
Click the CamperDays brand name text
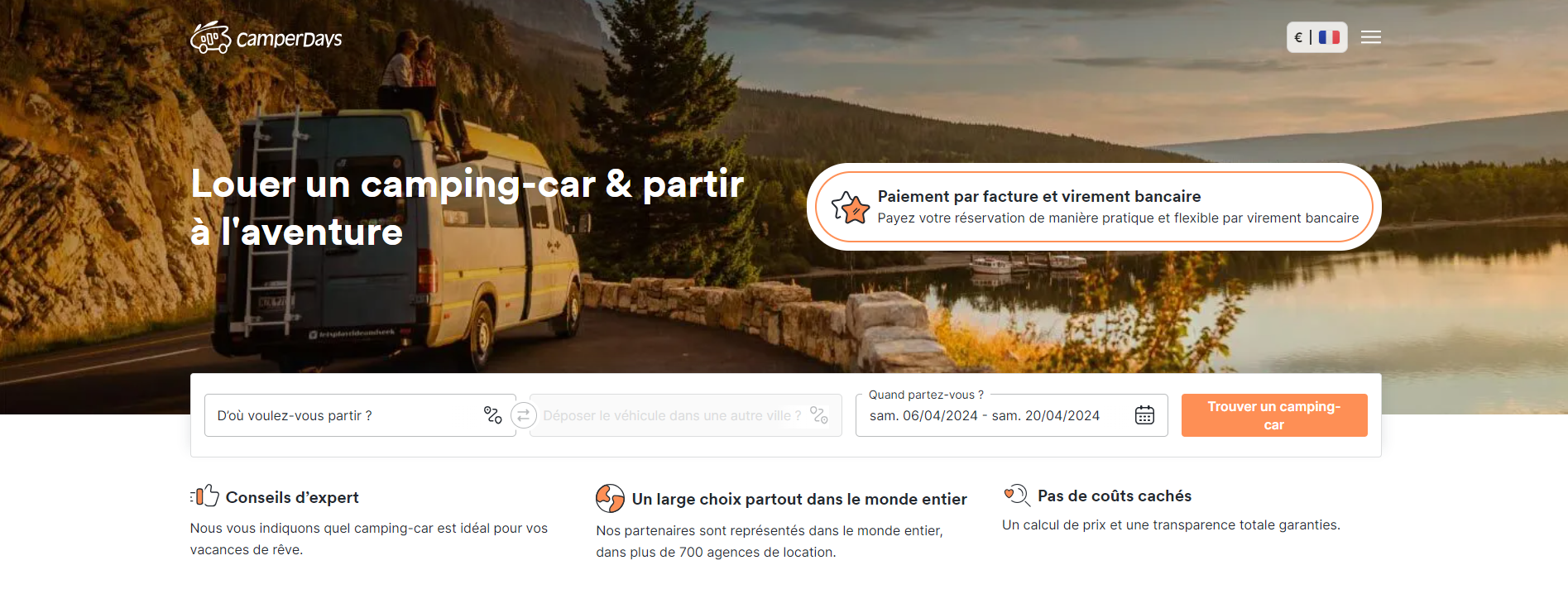(x=289, y=39)
